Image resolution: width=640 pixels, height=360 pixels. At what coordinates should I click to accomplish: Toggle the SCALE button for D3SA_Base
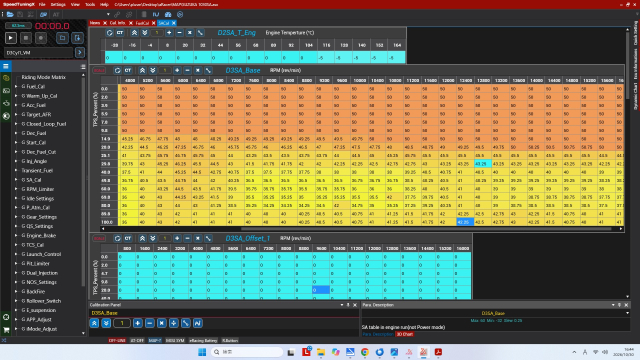click(x=99, y=70)
